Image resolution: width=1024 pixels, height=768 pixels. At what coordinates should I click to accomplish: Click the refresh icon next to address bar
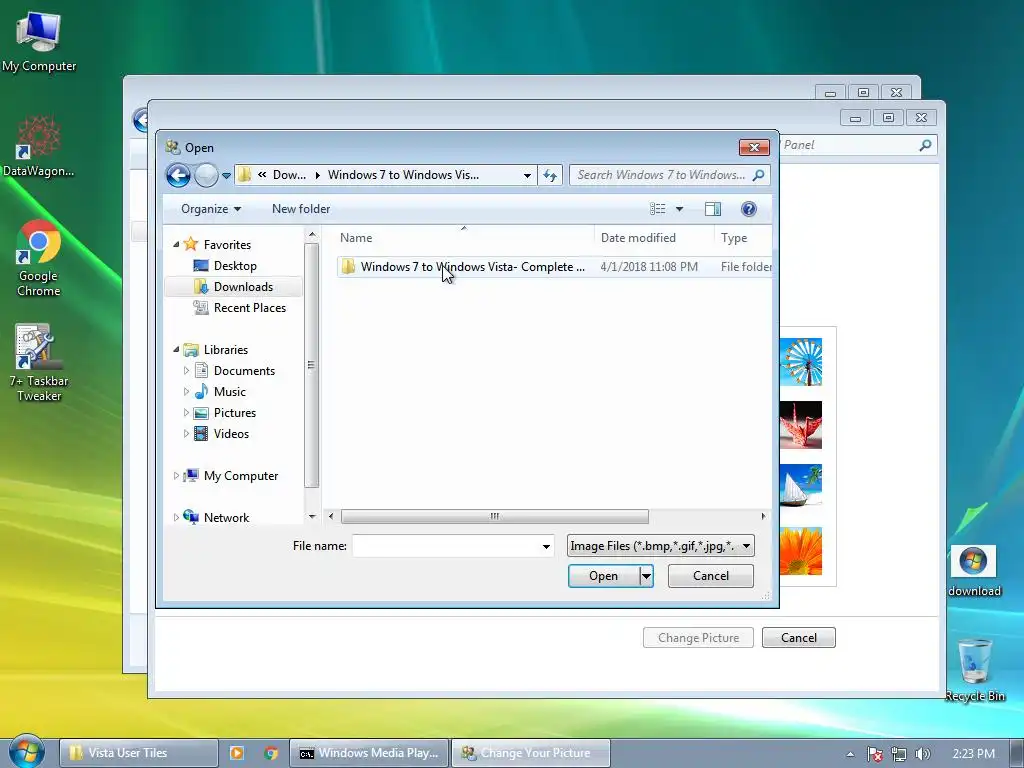pos(550,175)
